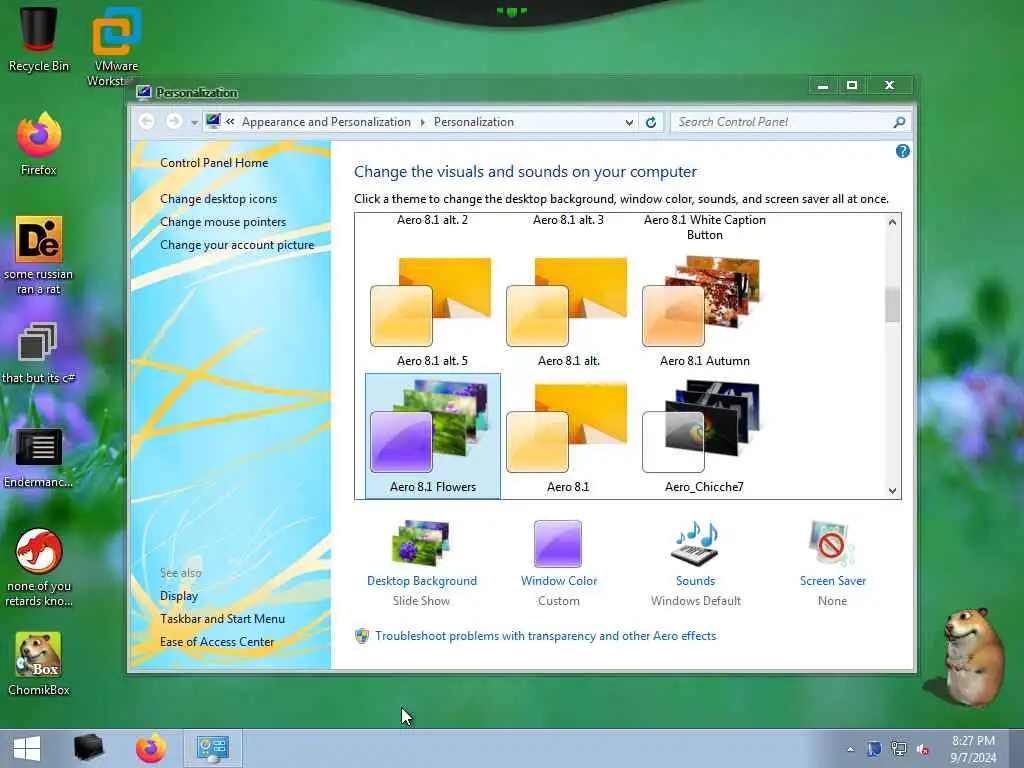Open Firefox from the taskbar

coord(151,748)
